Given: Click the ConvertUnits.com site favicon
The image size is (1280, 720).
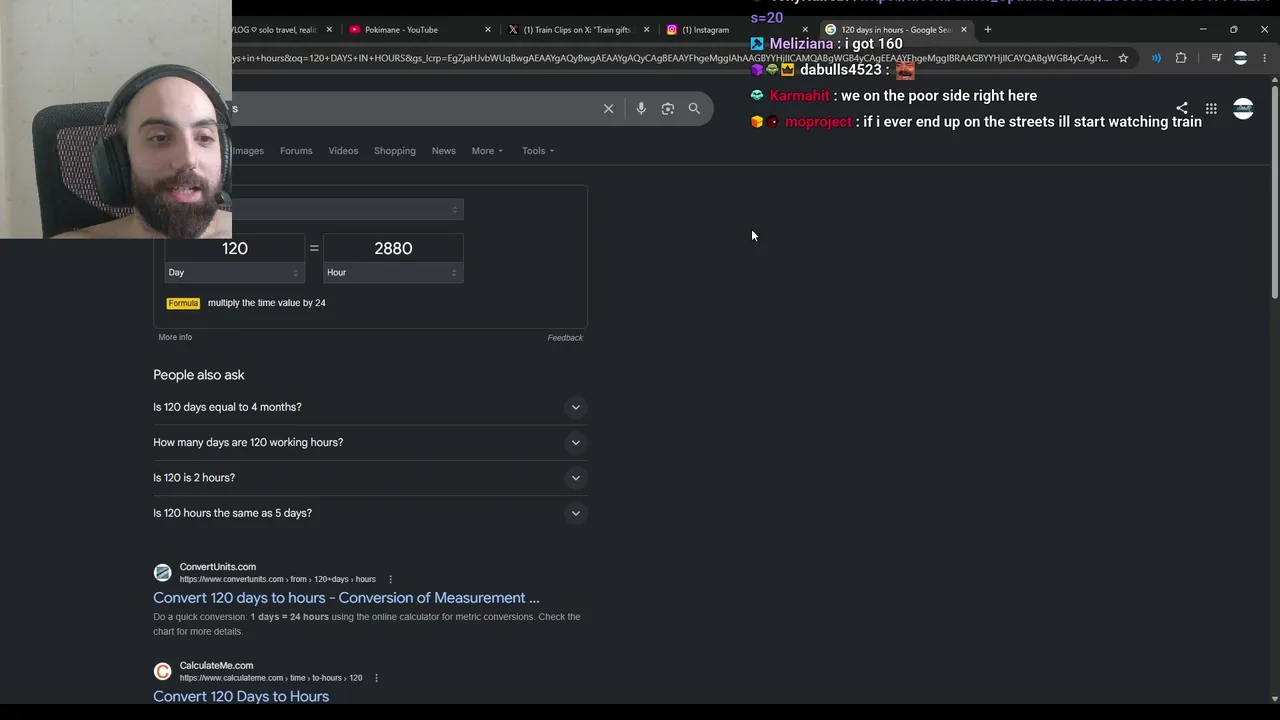Looking at the screenshot, I should 162,572.
